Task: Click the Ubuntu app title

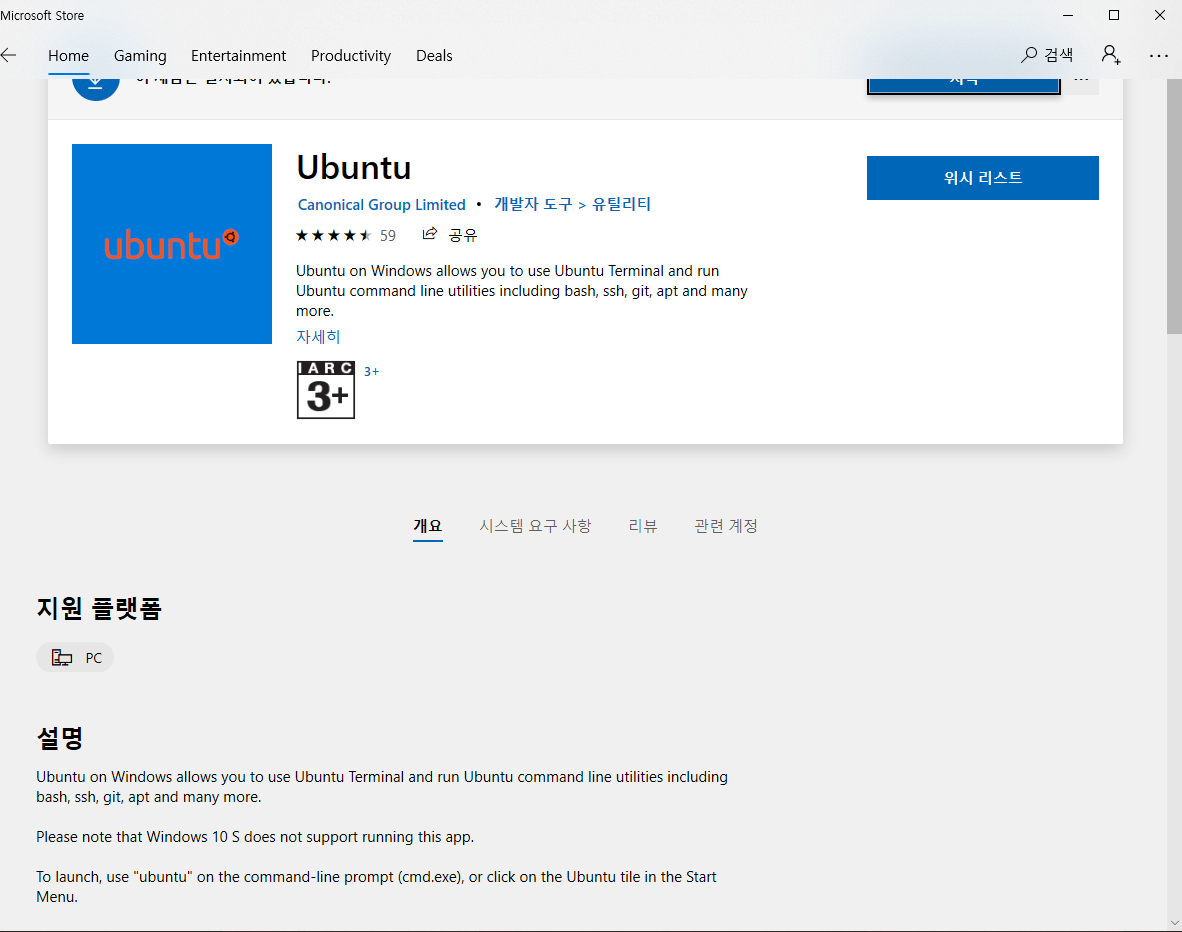Action: click(354, 167)
